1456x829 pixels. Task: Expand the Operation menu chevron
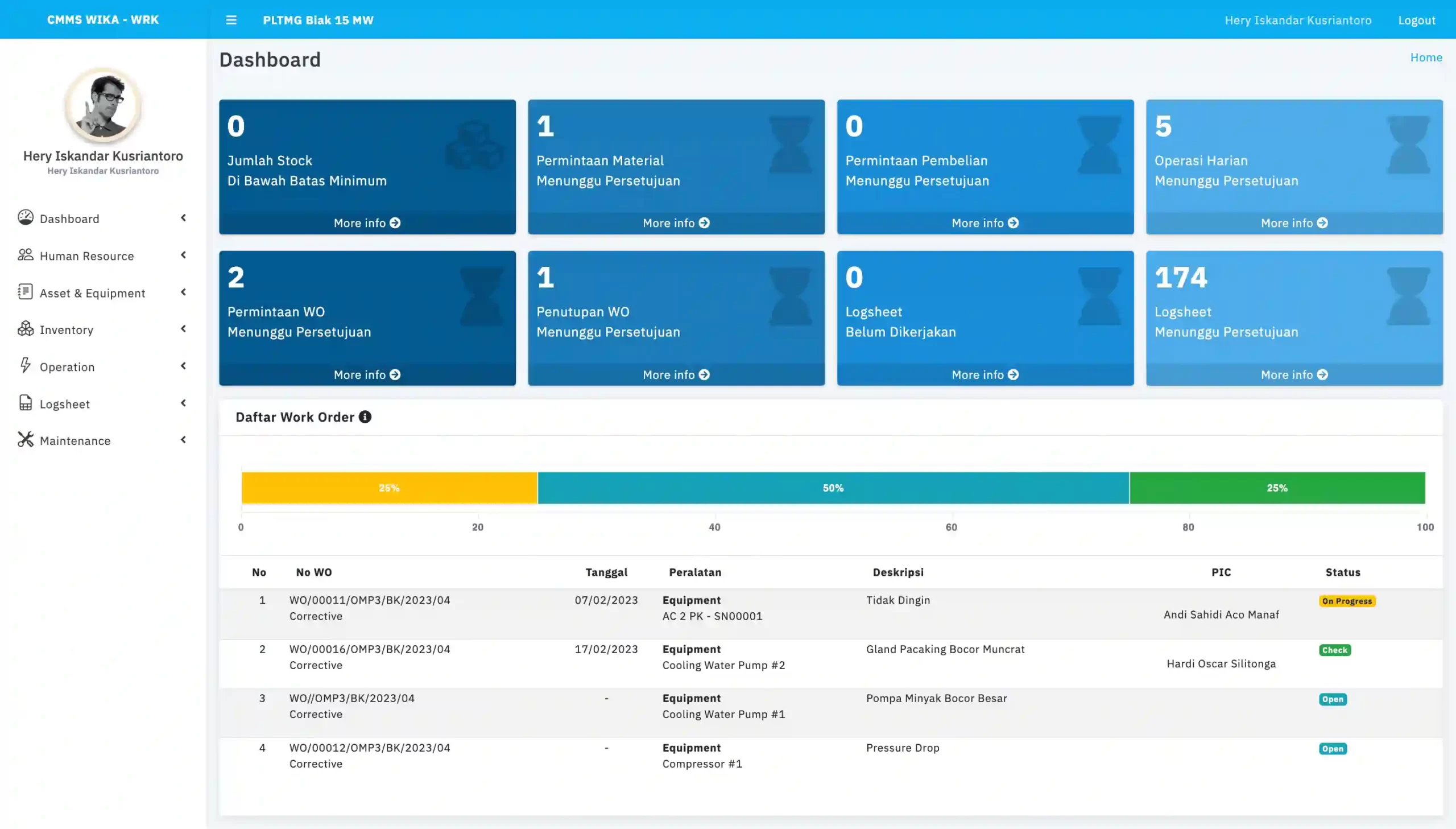tap(183, 366)
